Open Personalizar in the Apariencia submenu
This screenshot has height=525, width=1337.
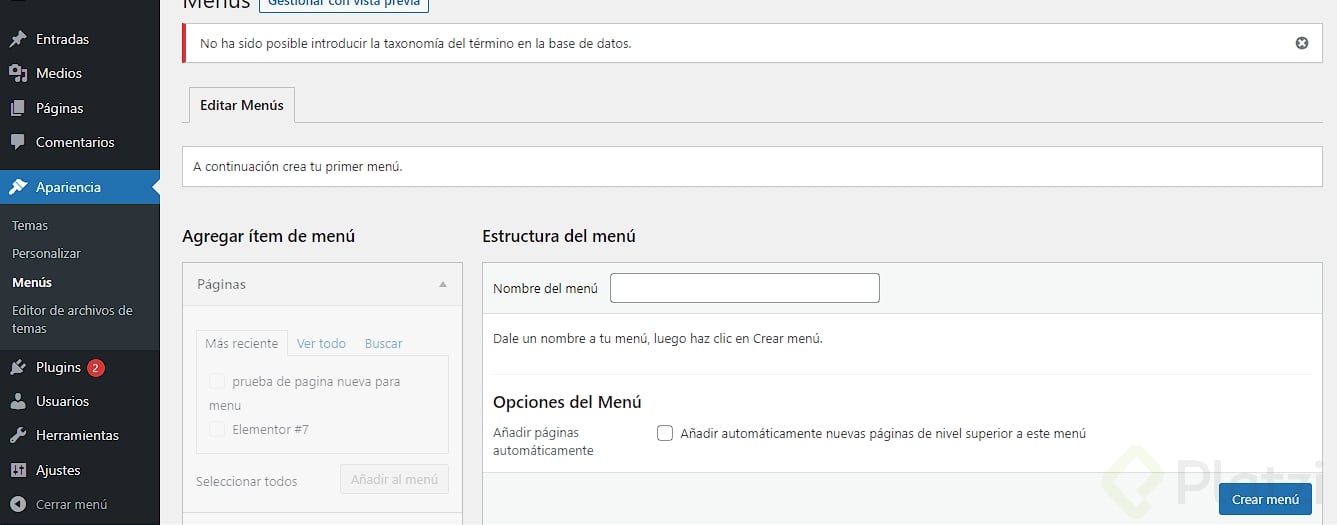pos(46,254)
